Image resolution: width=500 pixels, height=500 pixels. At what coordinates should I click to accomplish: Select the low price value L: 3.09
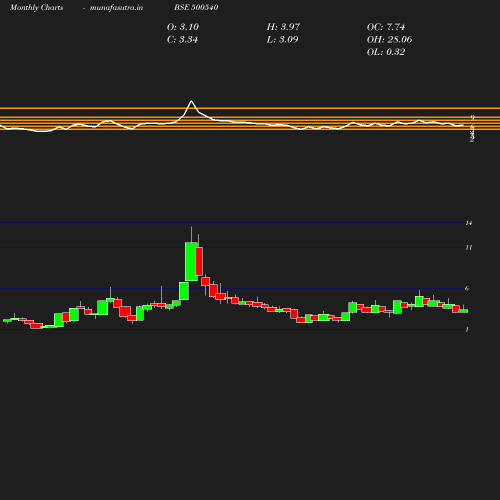pyautogui.click(x=282, y=40)
